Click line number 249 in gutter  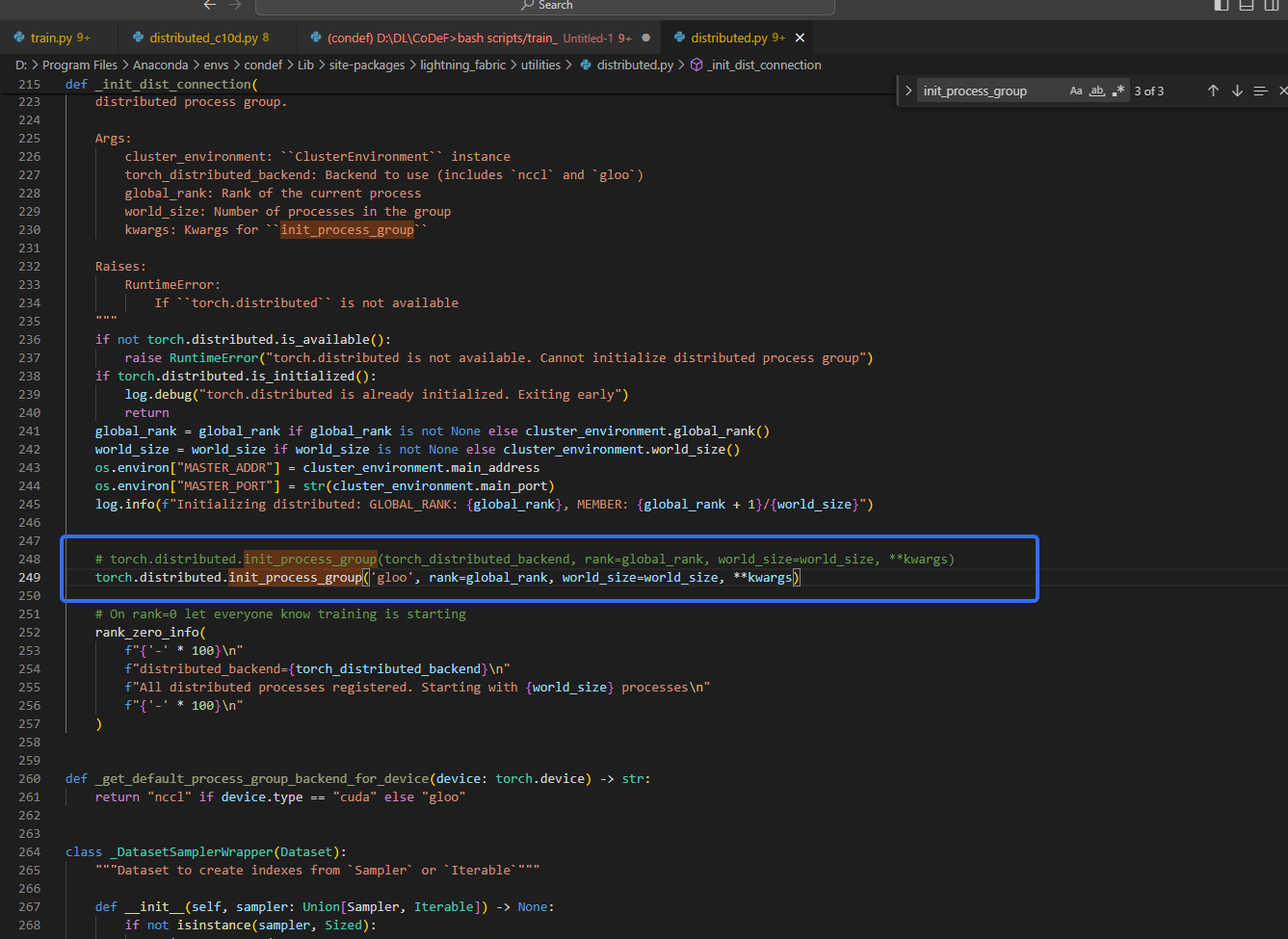pyautogui.click(x=30, y=577)
